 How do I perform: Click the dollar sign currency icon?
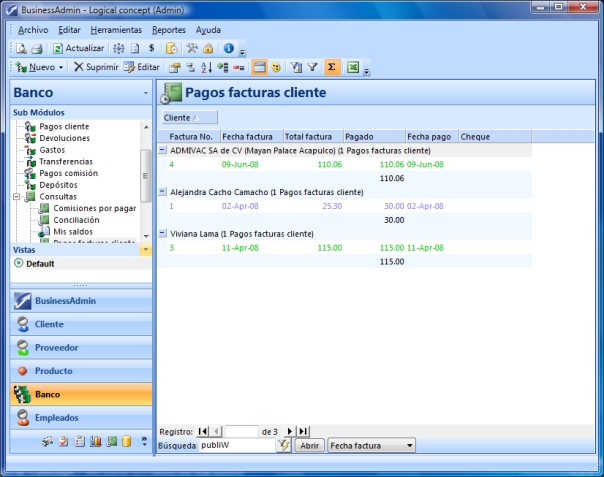pyautogui.click(x=151, y=48)
